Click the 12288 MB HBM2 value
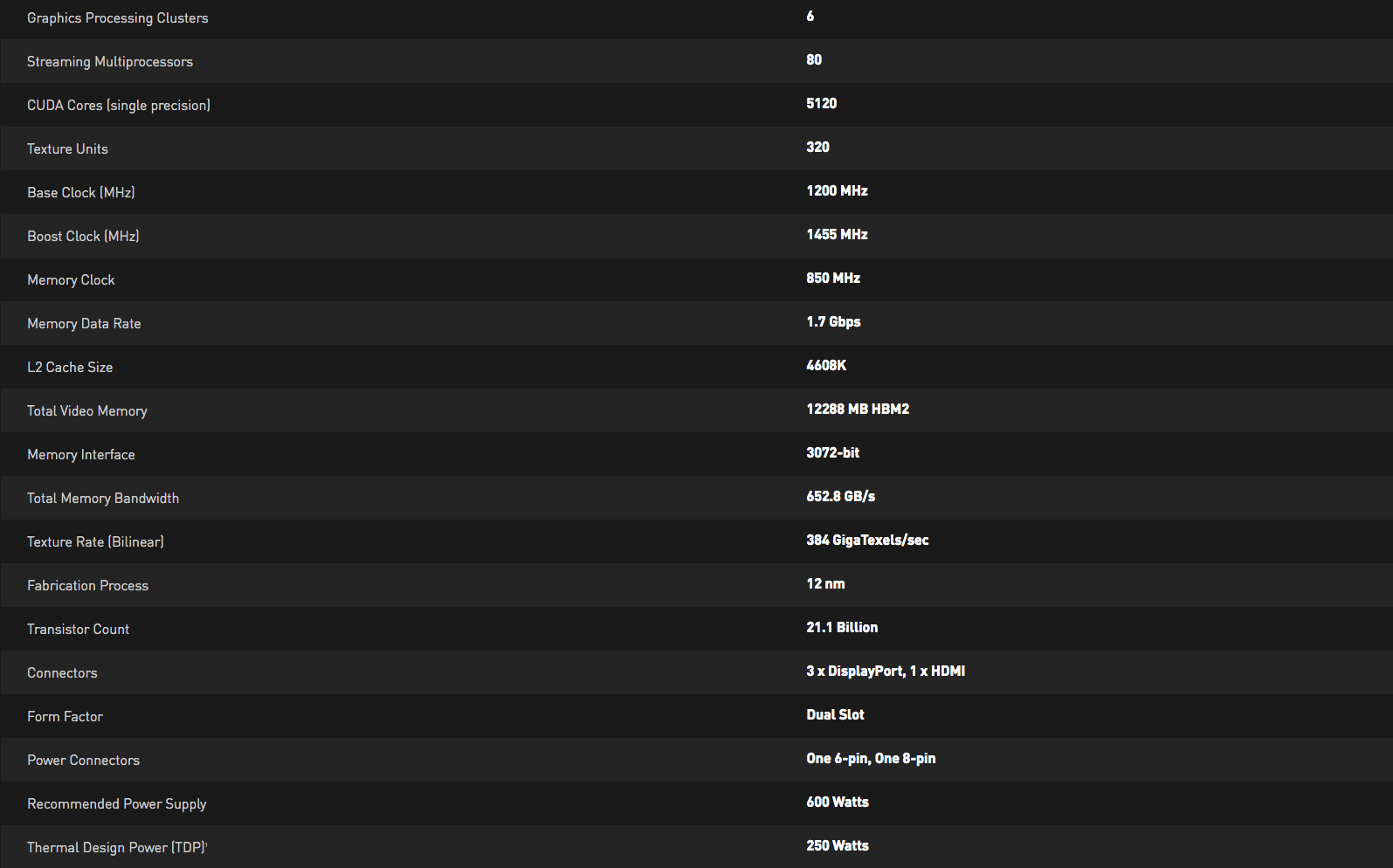 click(857, 410)
